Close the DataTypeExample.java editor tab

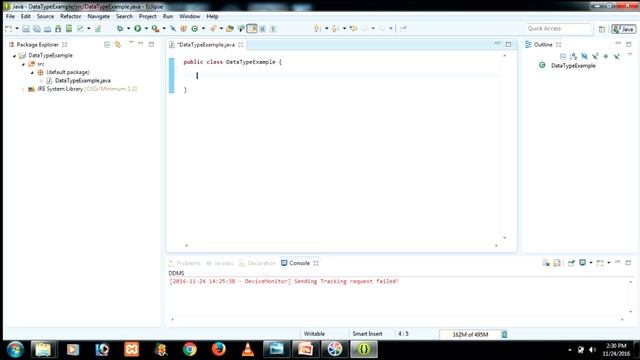click(241, 44)
